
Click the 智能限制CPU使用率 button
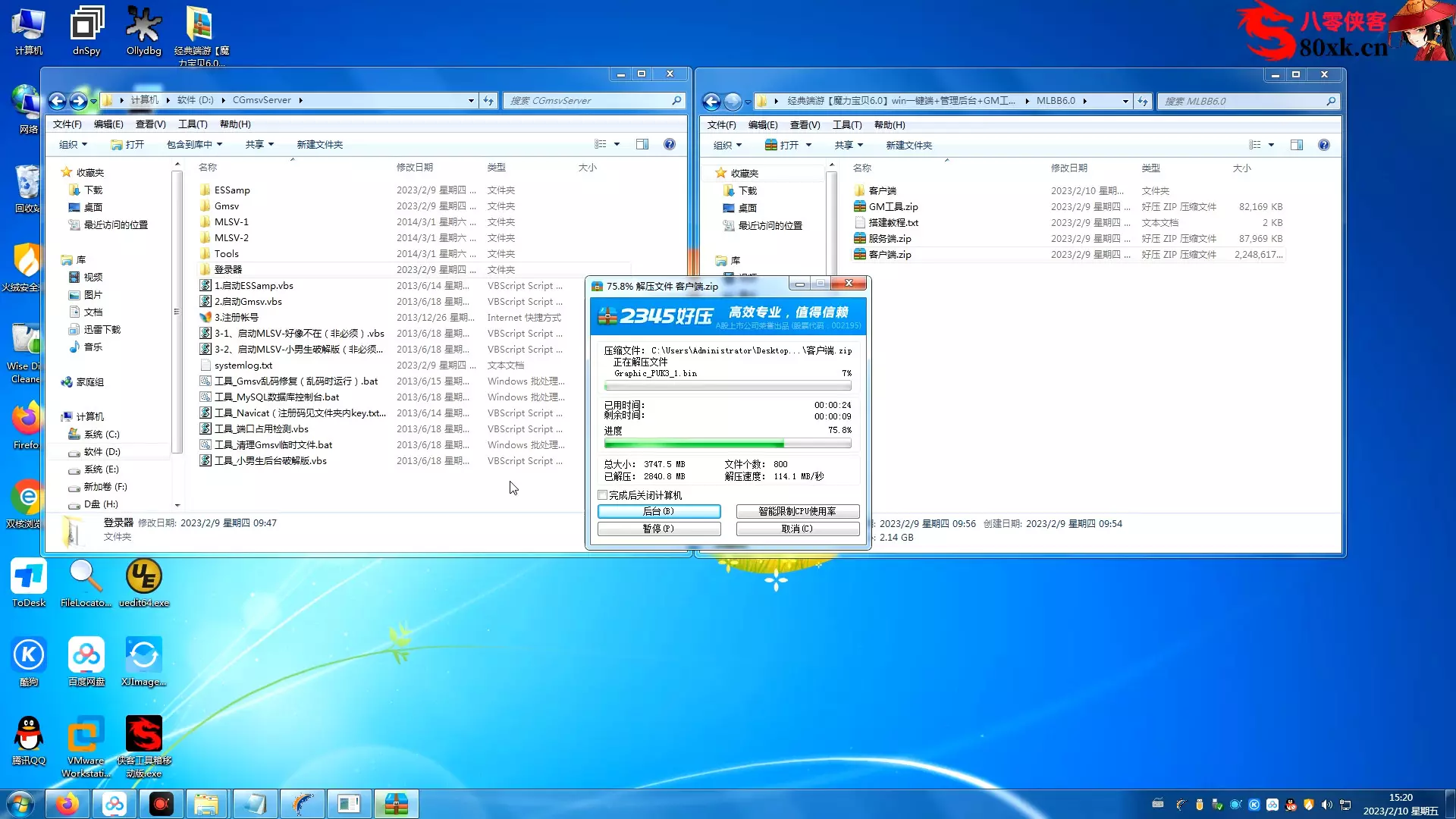[x=797, y=511]
